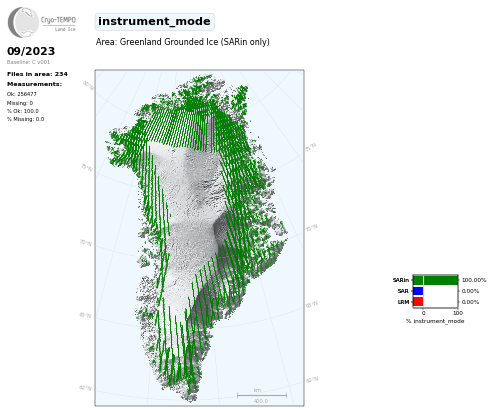Image resolution: width=492 pixels, height=410 pixels.
Task: Click the Cryo-TEMPO Land Ice logo text
Action: 58,24
